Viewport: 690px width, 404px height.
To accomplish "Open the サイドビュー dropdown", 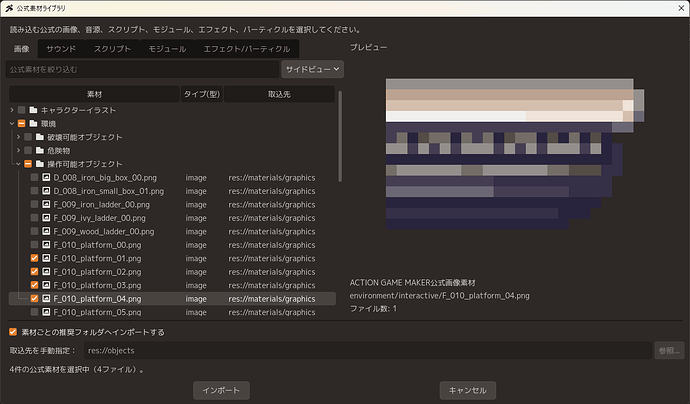I will 312,69.
